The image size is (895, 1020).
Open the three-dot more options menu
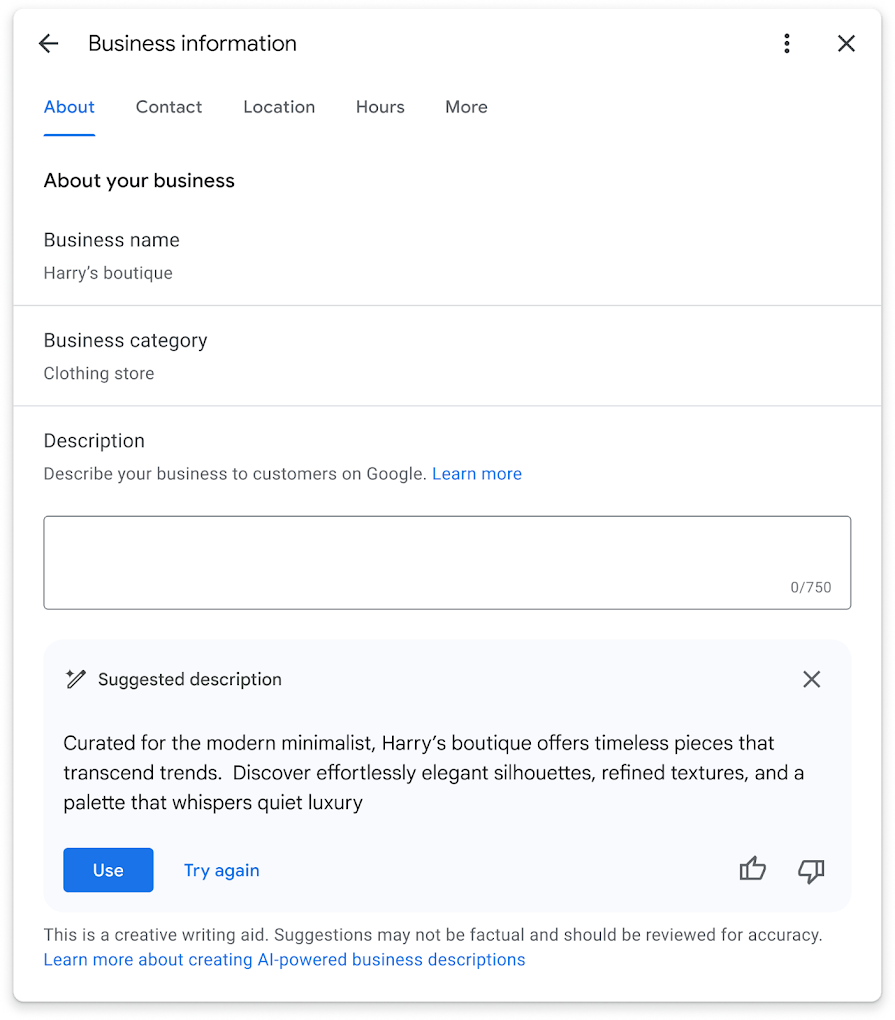click(x=787, y=44)
